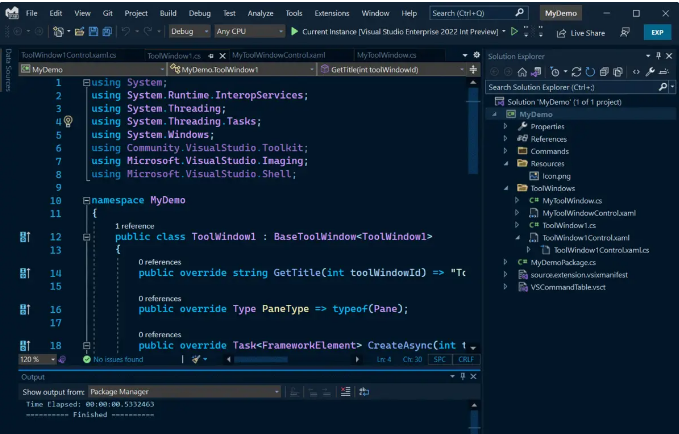Click Pending Changes Filter clock icon
This screenshot has width=679, height=434.
coord(555,72)
